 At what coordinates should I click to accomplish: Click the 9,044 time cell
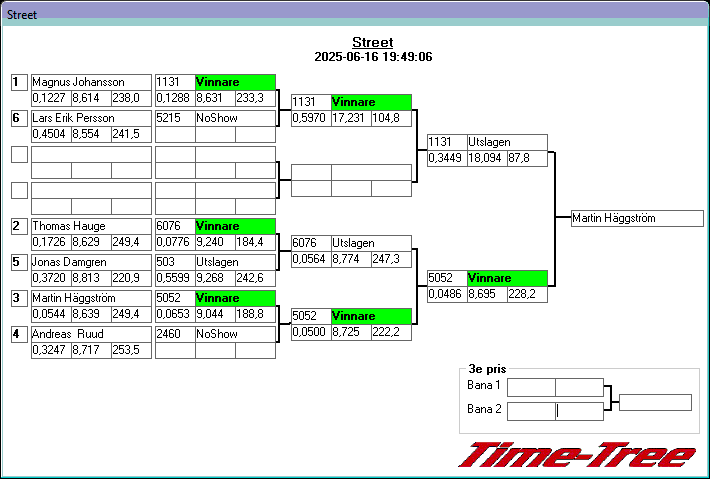pos(216,314)
